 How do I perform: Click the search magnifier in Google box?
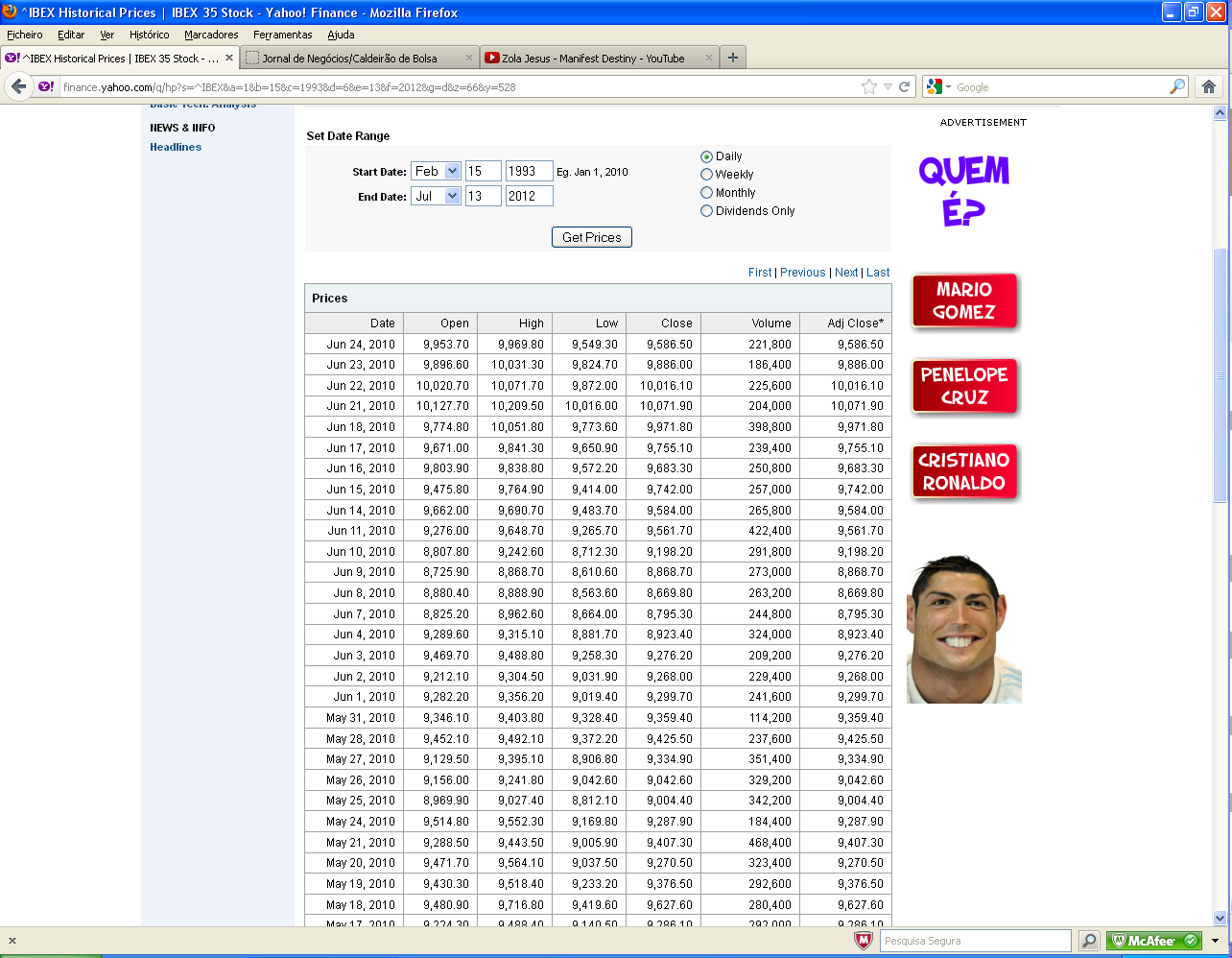[x=1176, y=86]
